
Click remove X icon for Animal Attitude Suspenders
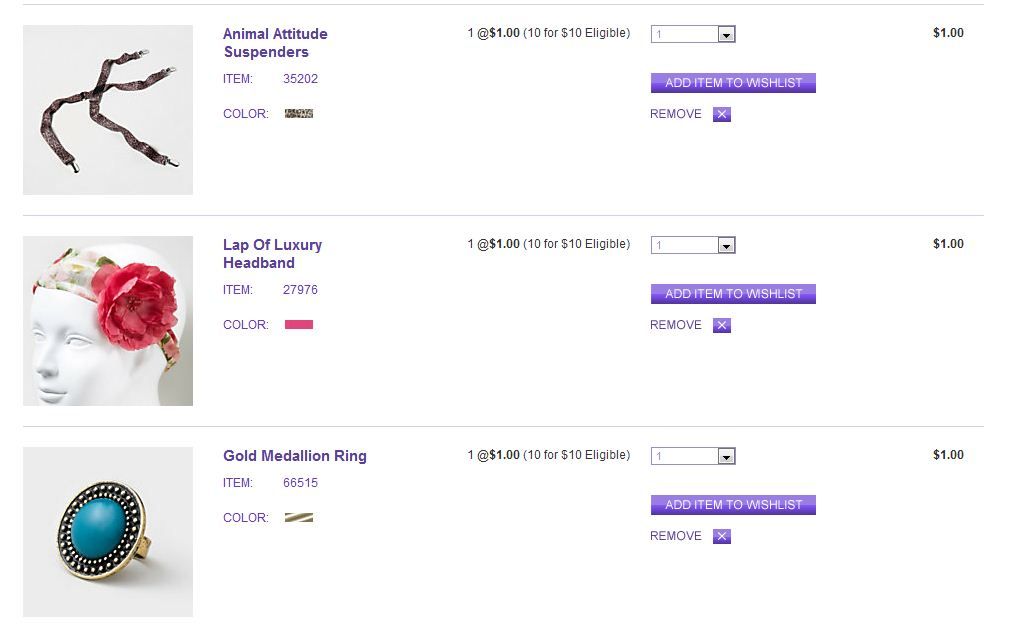click(x=722, y=114)
